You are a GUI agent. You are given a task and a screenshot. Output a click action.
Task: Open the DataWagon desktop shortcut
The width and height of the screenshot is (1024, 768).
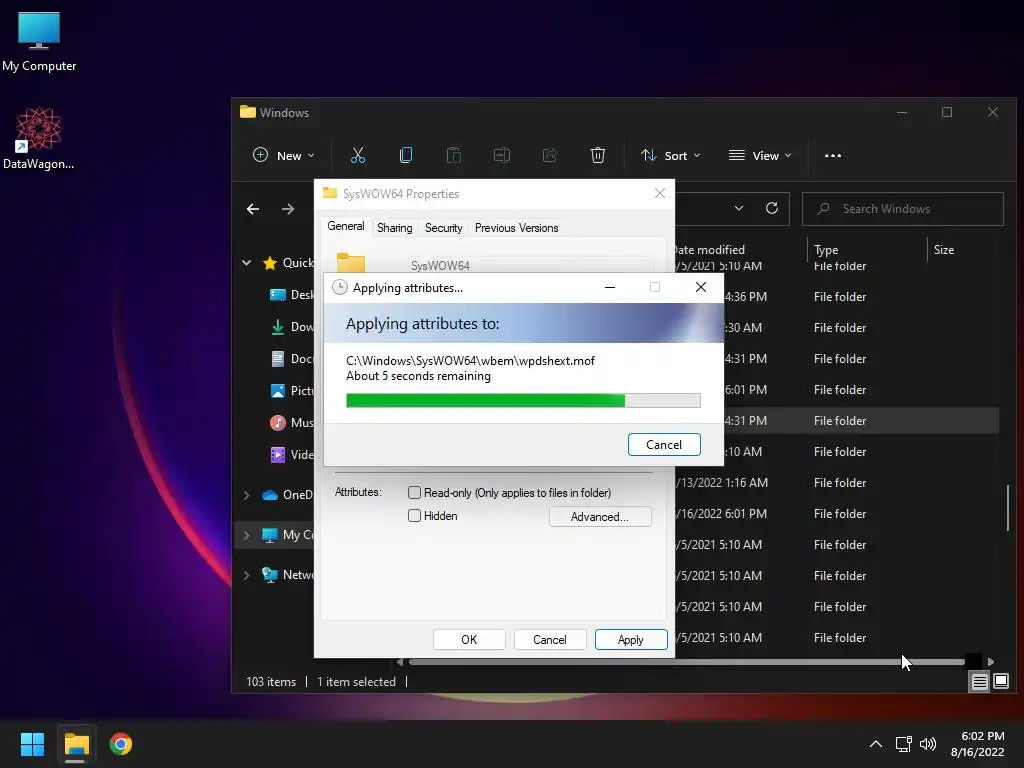(39, 138)
